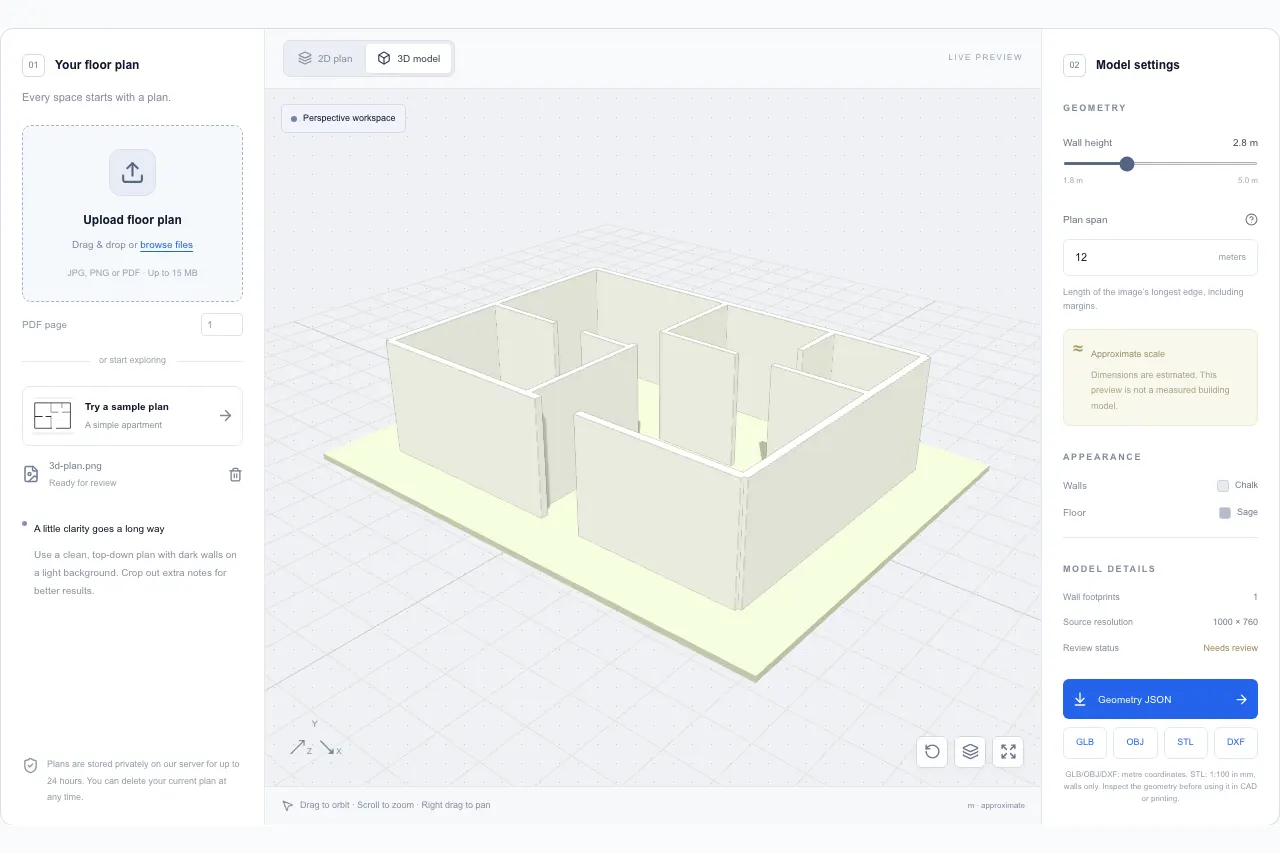Viewport: 1280px width, 853px height.
Task: Reset the 3D camera view
Action: click(x=932, y=752)
